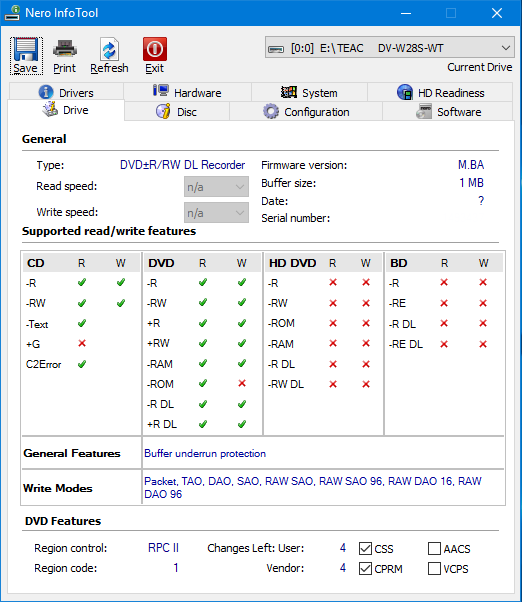Click the BD -R read red cross
This screenshot has height=602, width=522.
tap(444, 283)
